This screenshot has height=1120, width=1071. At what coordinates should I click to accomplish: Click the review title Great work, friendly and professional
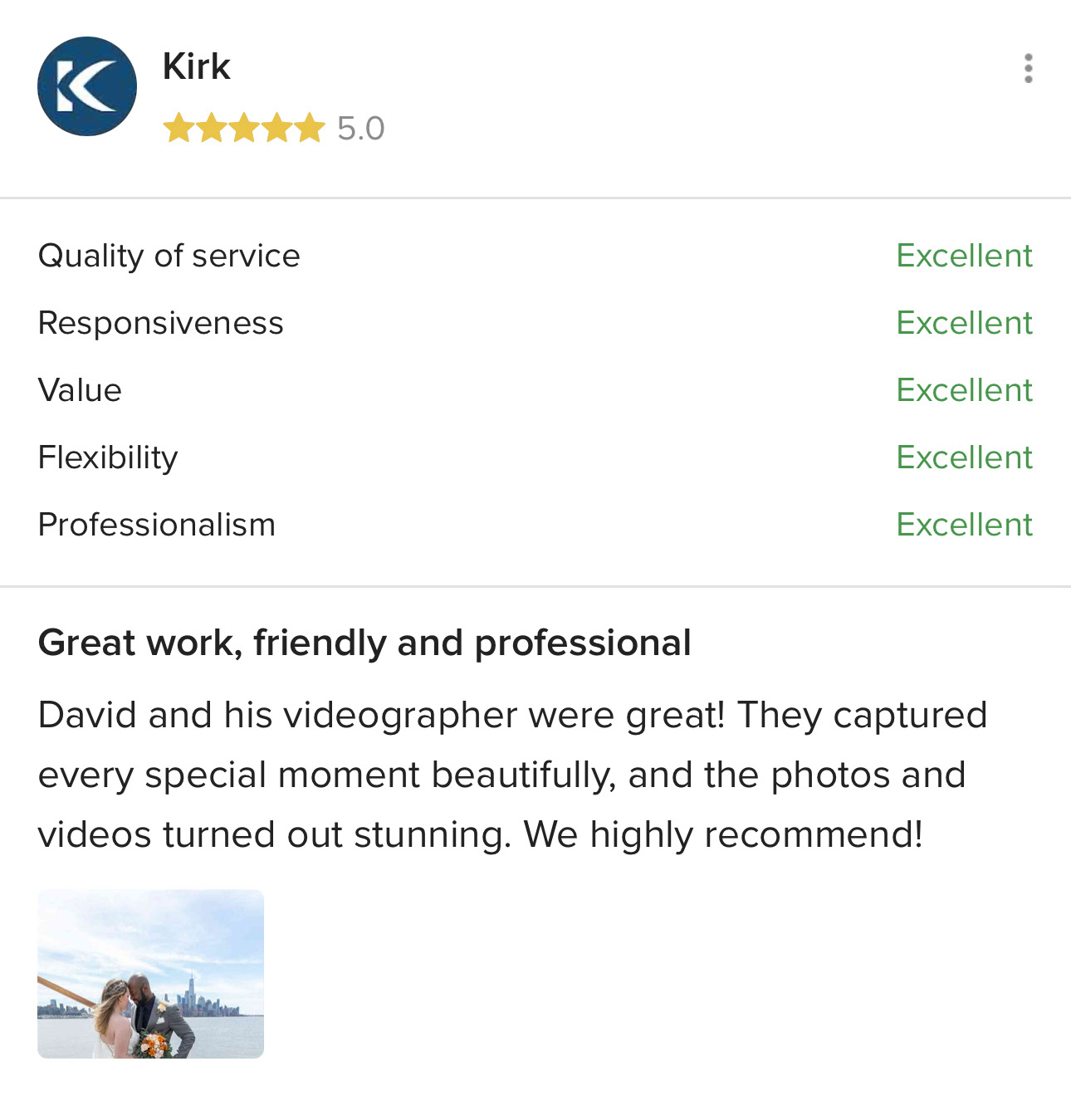(x=364, y=643)
